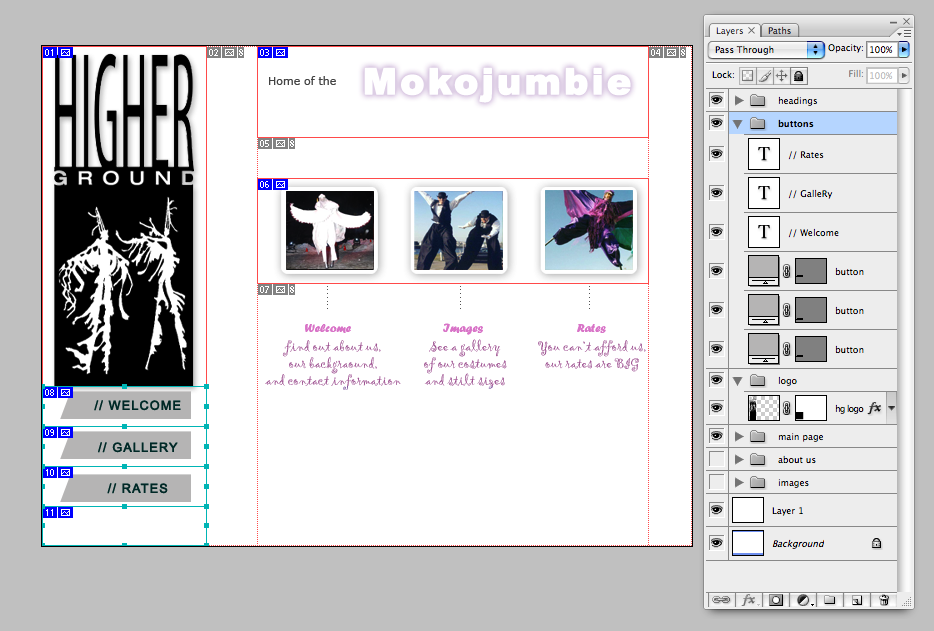
Task: Open the Opacity slider arrow
Action: [904, 49]
